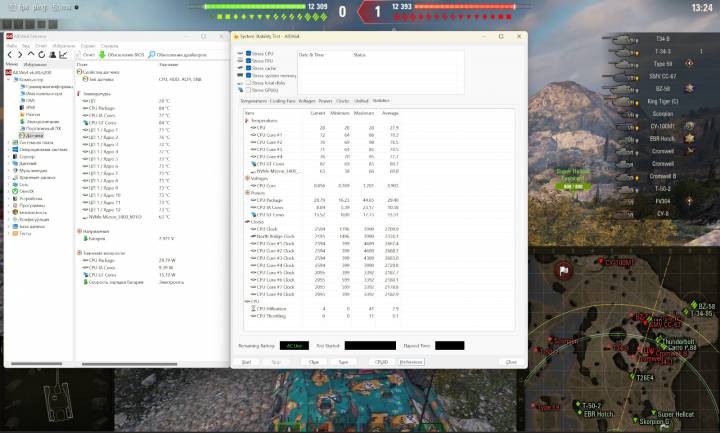Click the Мультимедиа speaker icon in tree
This screenshot has height=433, width=720.
coord(15,170)
